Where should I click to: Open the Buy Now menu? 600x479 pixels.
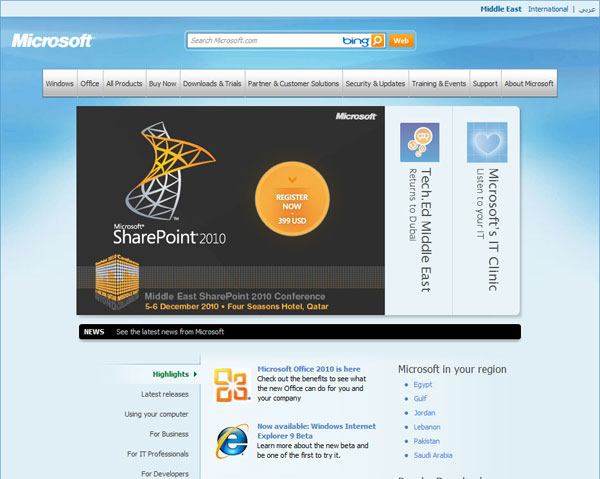163,83
